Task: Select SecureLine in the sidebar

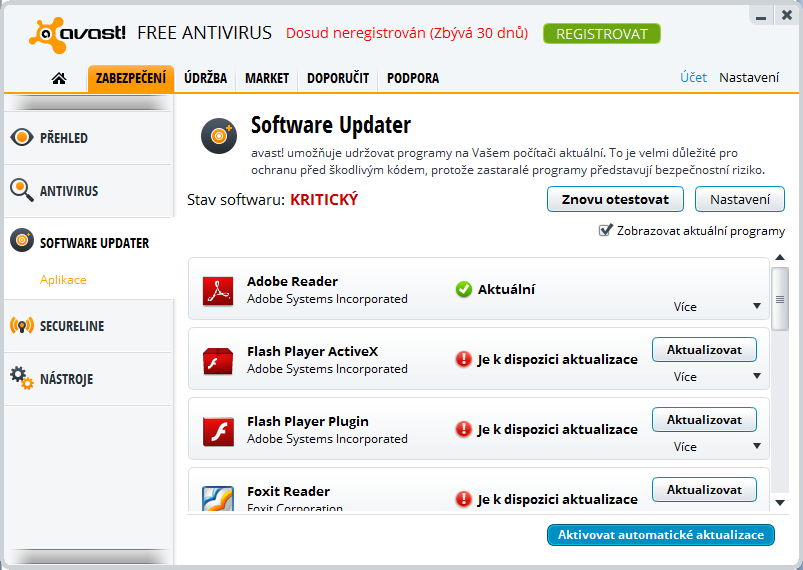Action: click(x=88, y=326)
